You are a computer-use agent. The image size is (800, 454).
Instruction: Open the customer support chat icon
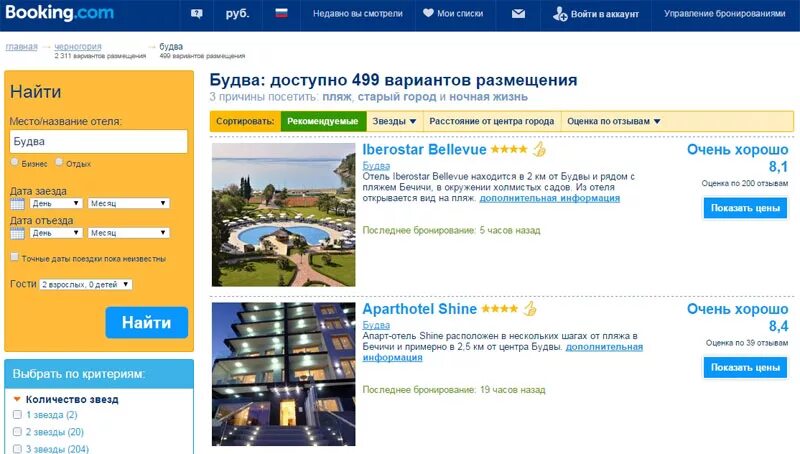click(196, 14)
